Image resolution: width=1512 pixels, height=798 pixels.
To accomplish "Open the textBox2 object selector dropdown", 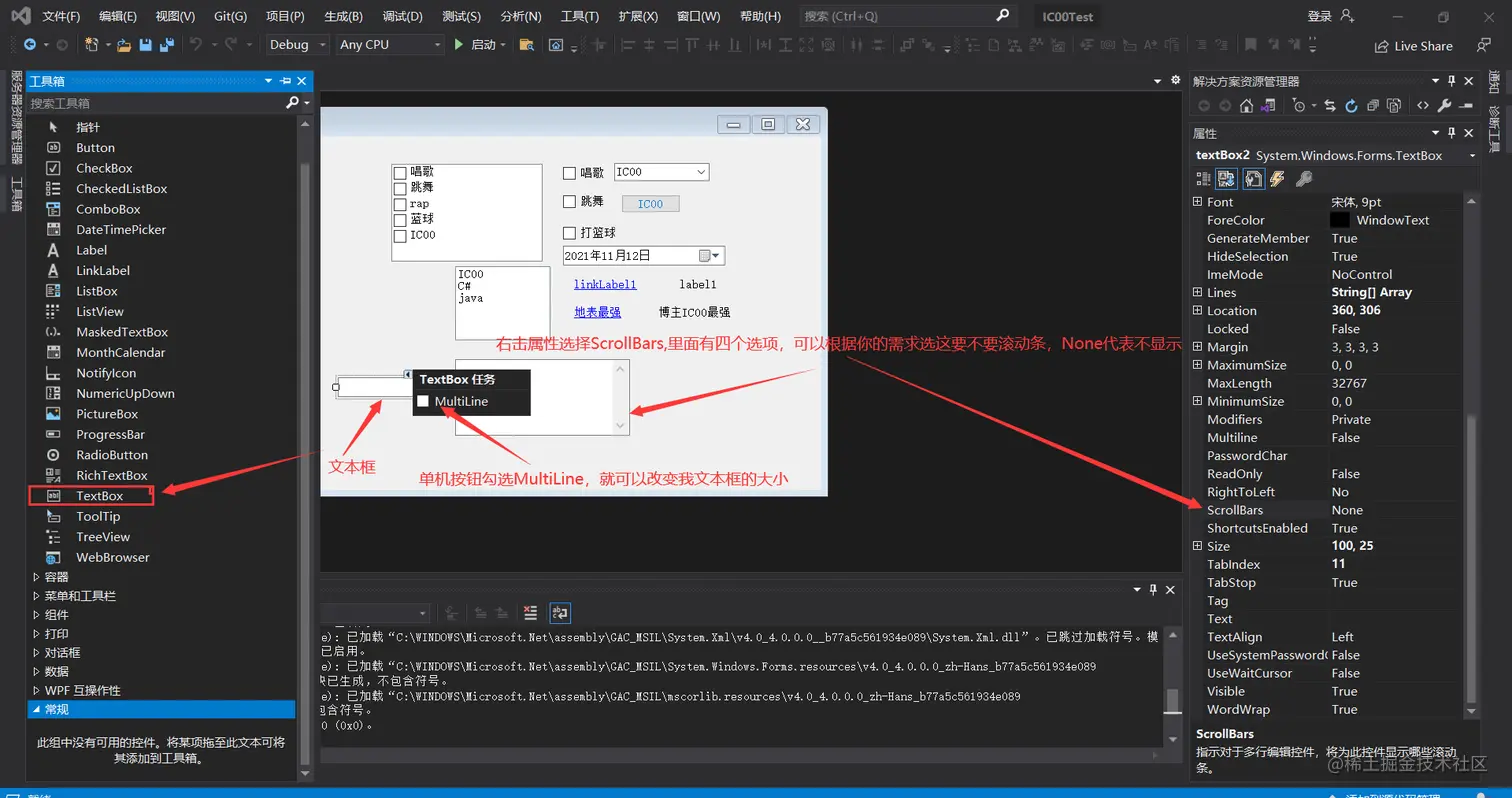I will click(x=1472, y=156).
